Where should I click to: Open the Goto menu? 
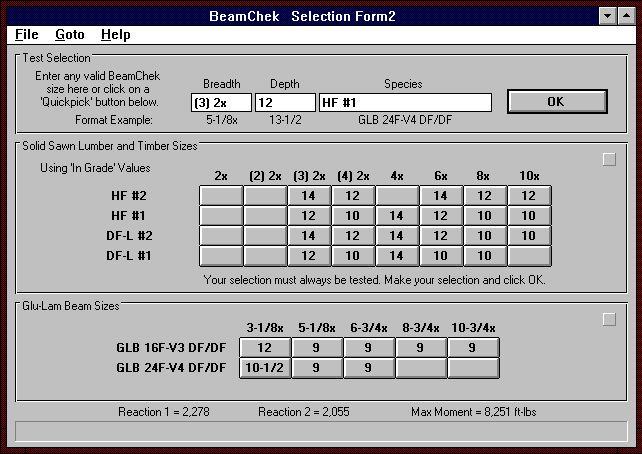click(70, 34)
